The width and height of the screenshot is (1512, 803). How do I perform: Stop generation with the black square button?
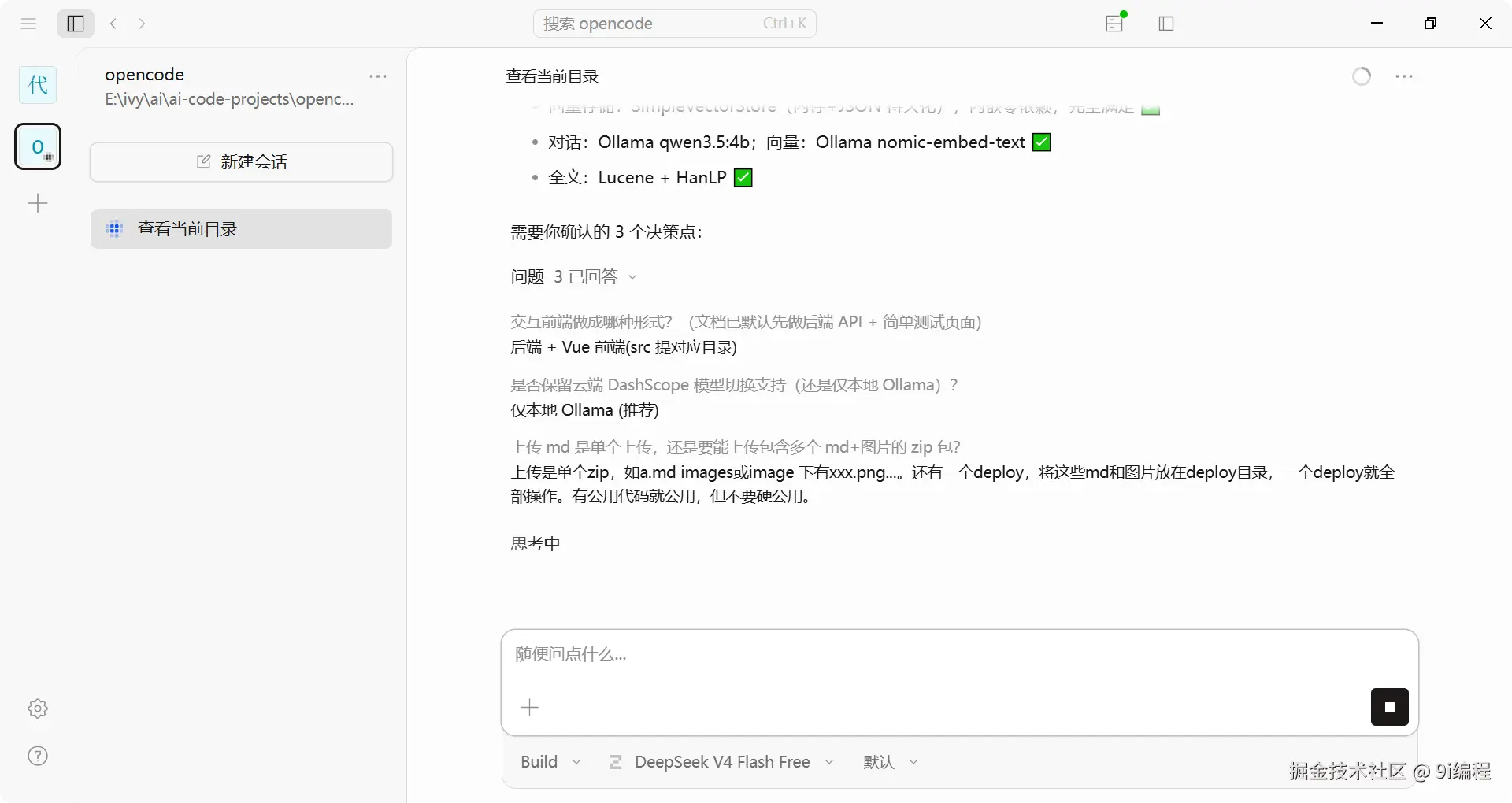tap(1390, 707)
